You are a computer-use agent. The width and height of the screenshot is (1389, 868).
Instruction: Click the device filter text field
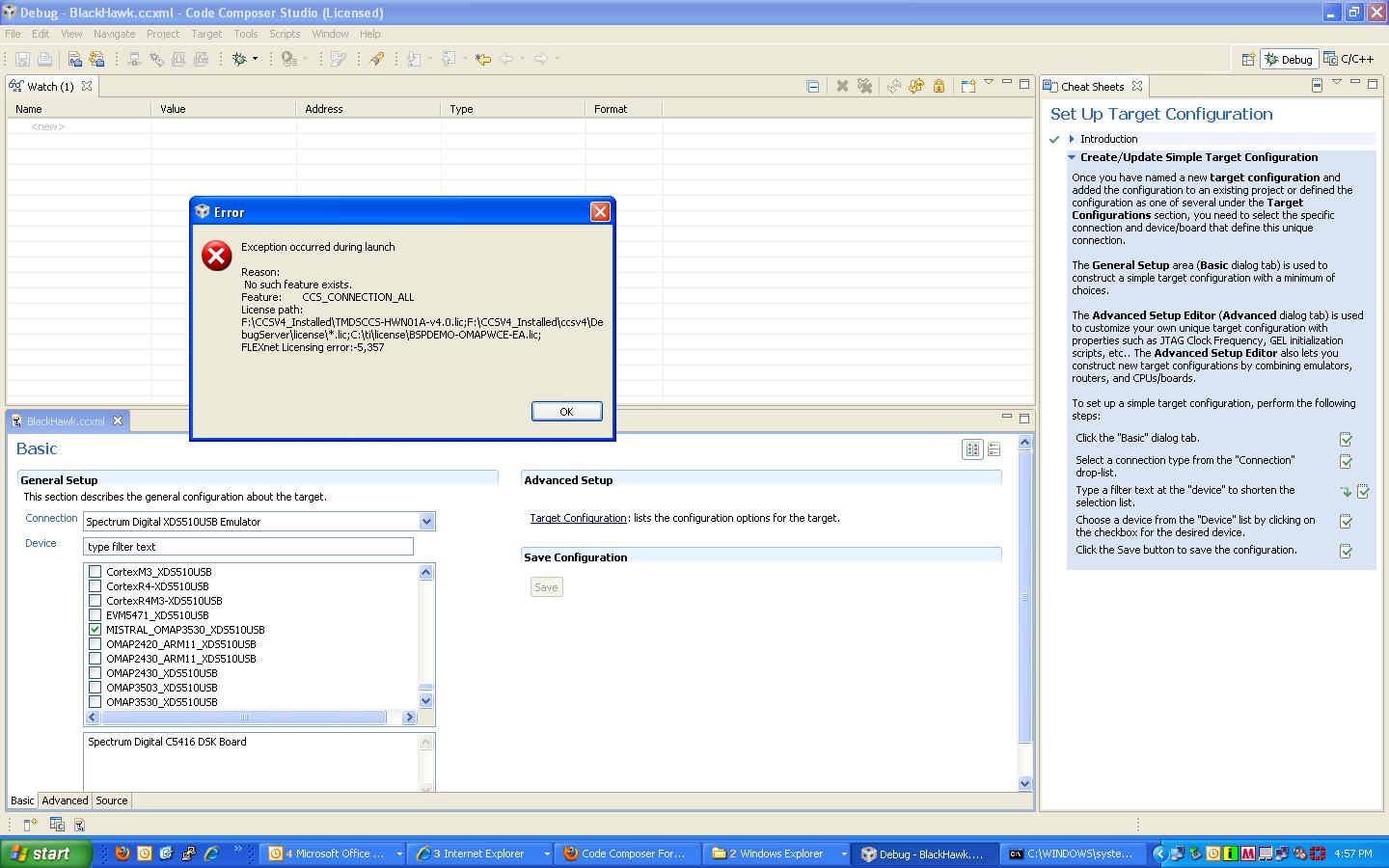tap(249, 547)
